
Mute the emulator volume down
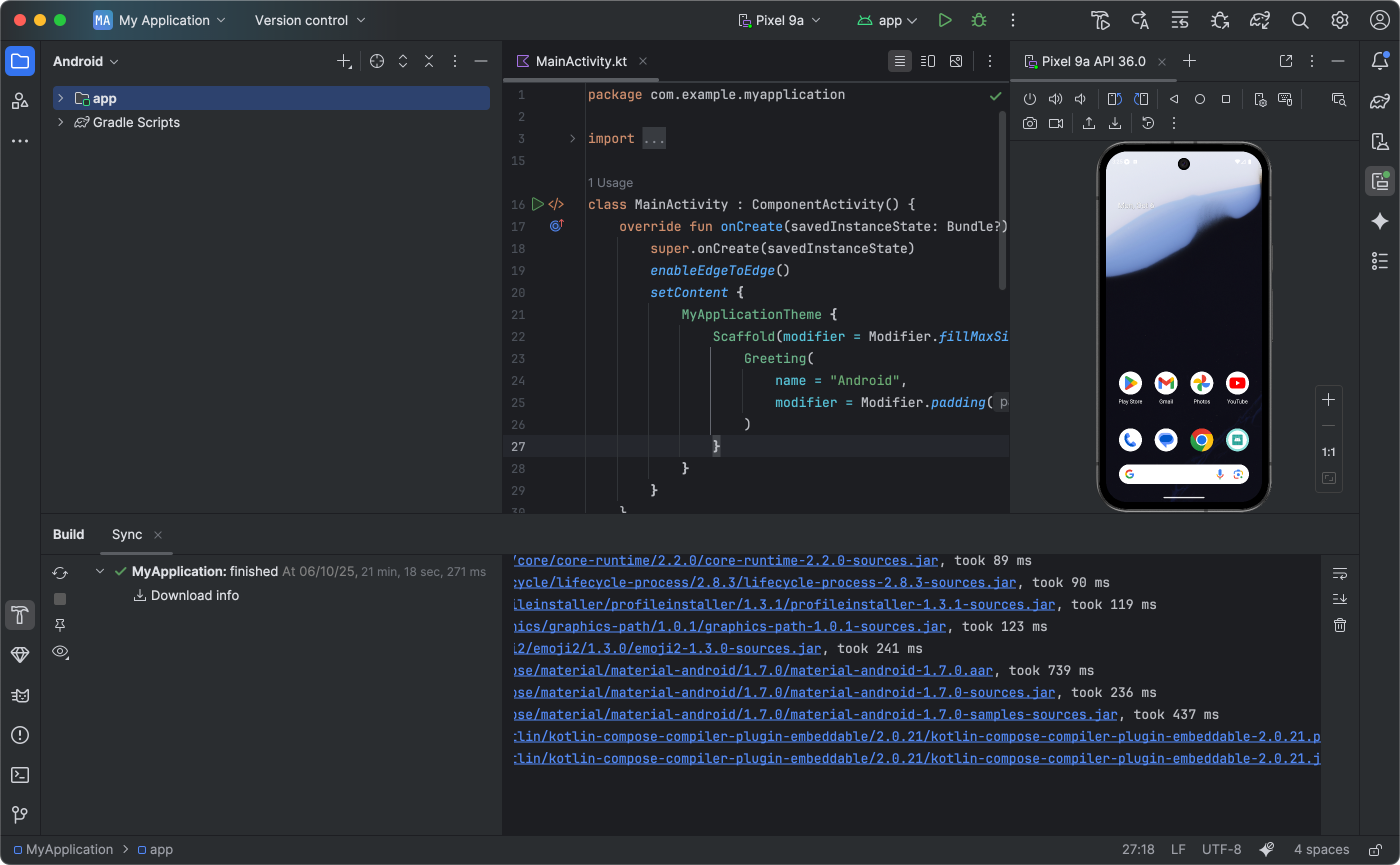pyautogui.click(x=1080, y=98)
